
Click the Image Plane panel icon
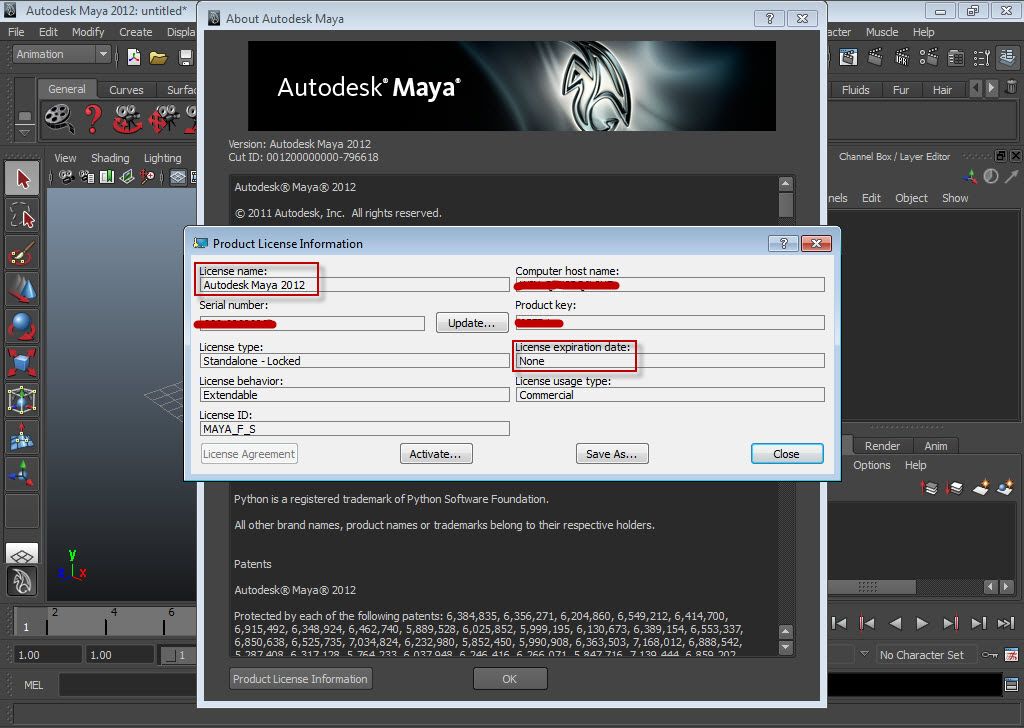coord(127,177)
